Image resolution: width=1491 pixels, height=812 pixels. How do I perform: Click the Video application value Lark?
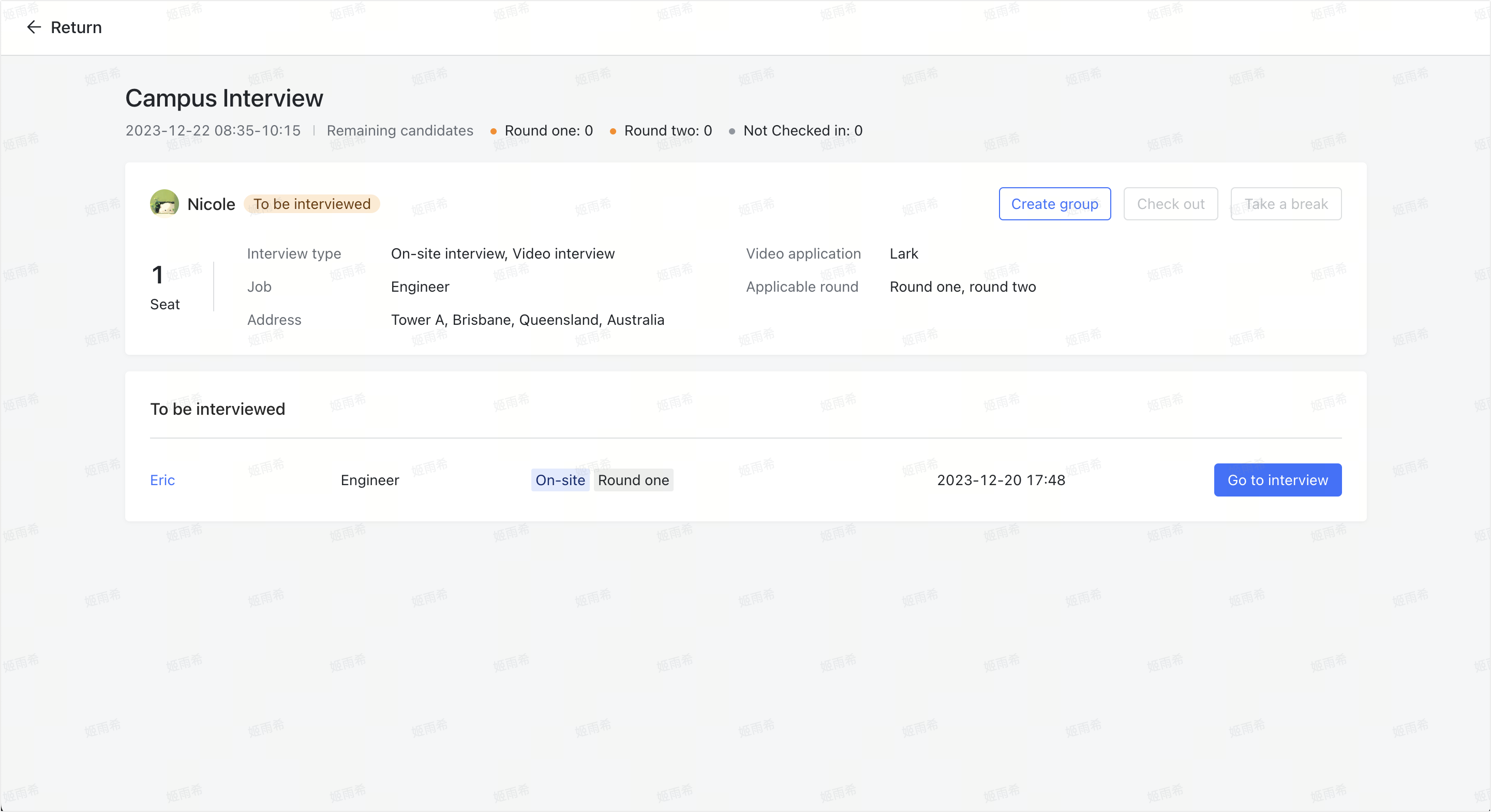(x=903, y=253)
